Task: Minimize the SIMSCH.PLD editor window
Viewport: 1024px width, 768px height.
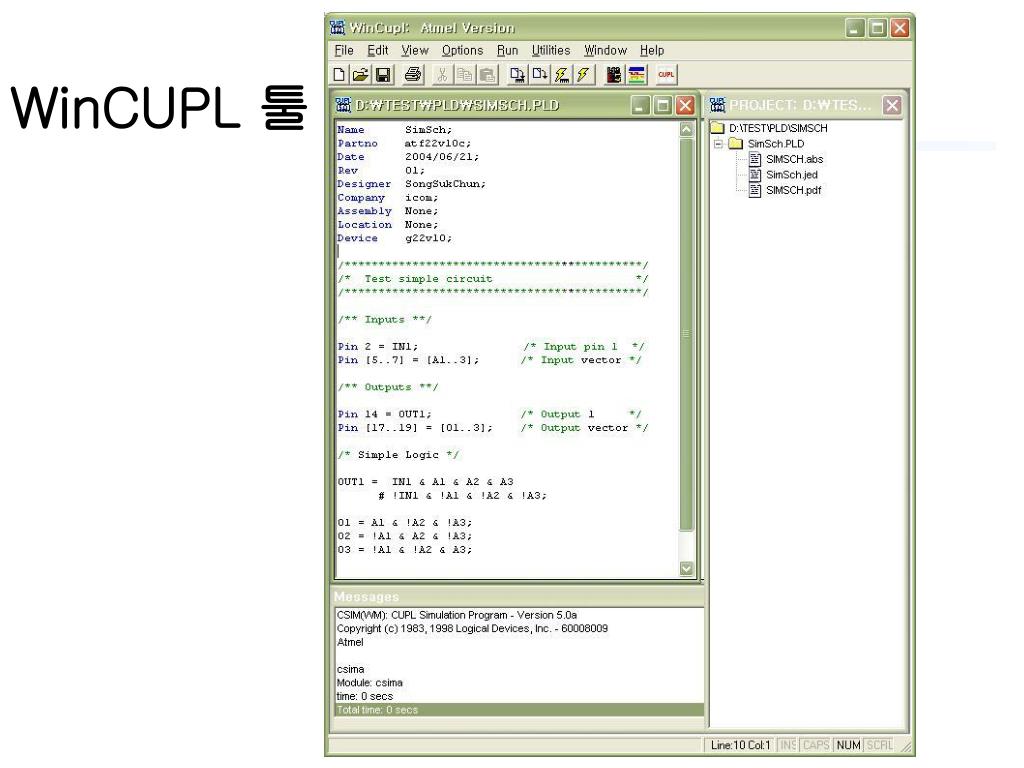Action: point(641,105)
